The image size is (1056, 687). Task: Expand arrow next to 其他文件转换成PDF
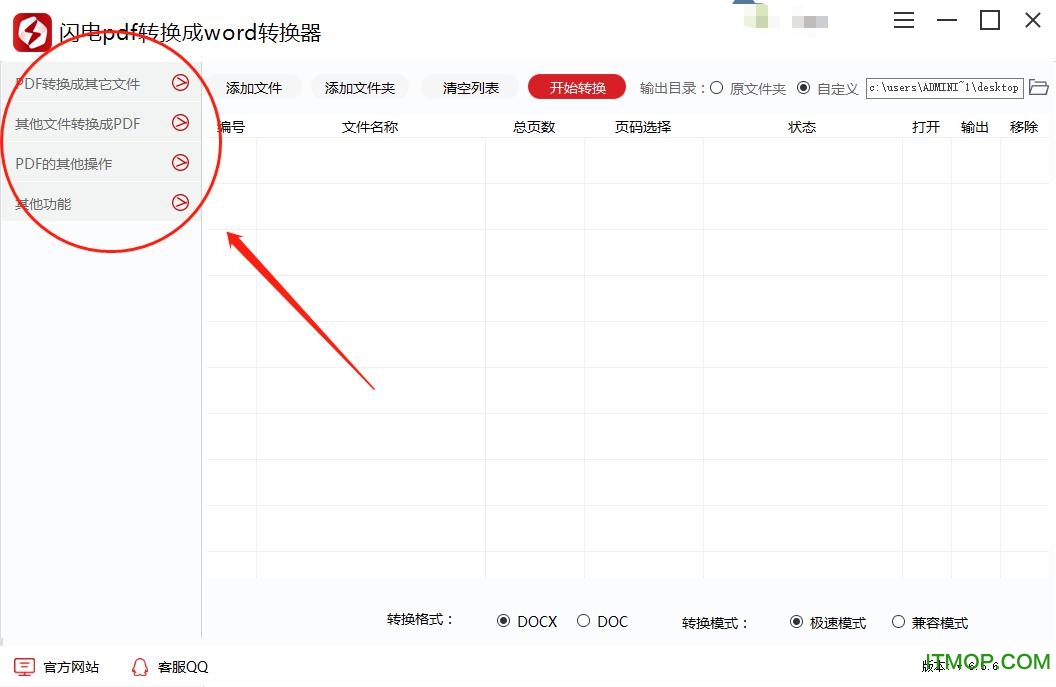click(180, 123)
